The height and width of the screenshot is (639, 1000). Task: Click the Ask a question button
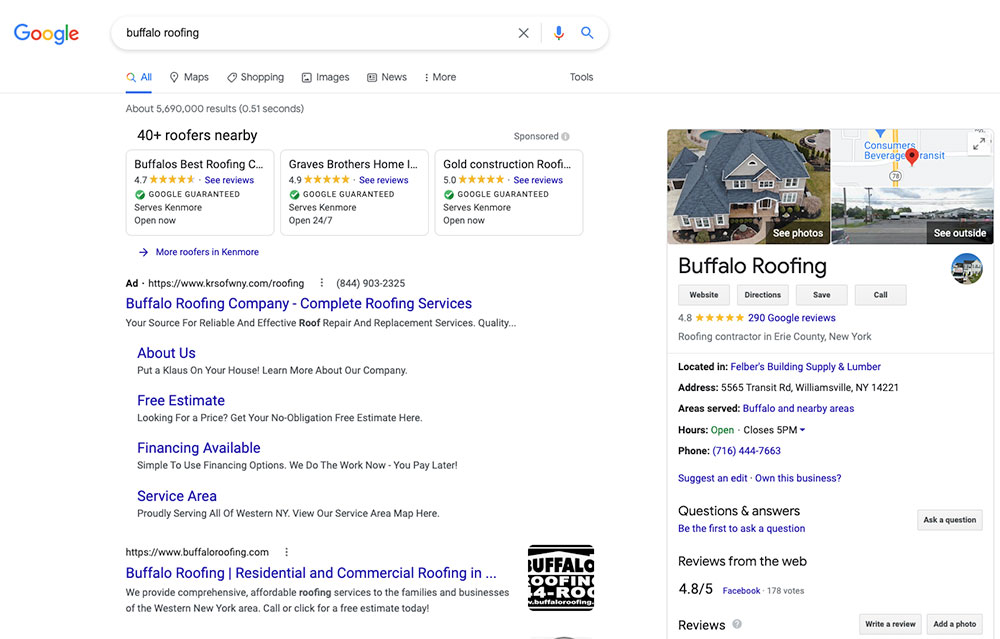pyautogui.click(x=950, y=520)
